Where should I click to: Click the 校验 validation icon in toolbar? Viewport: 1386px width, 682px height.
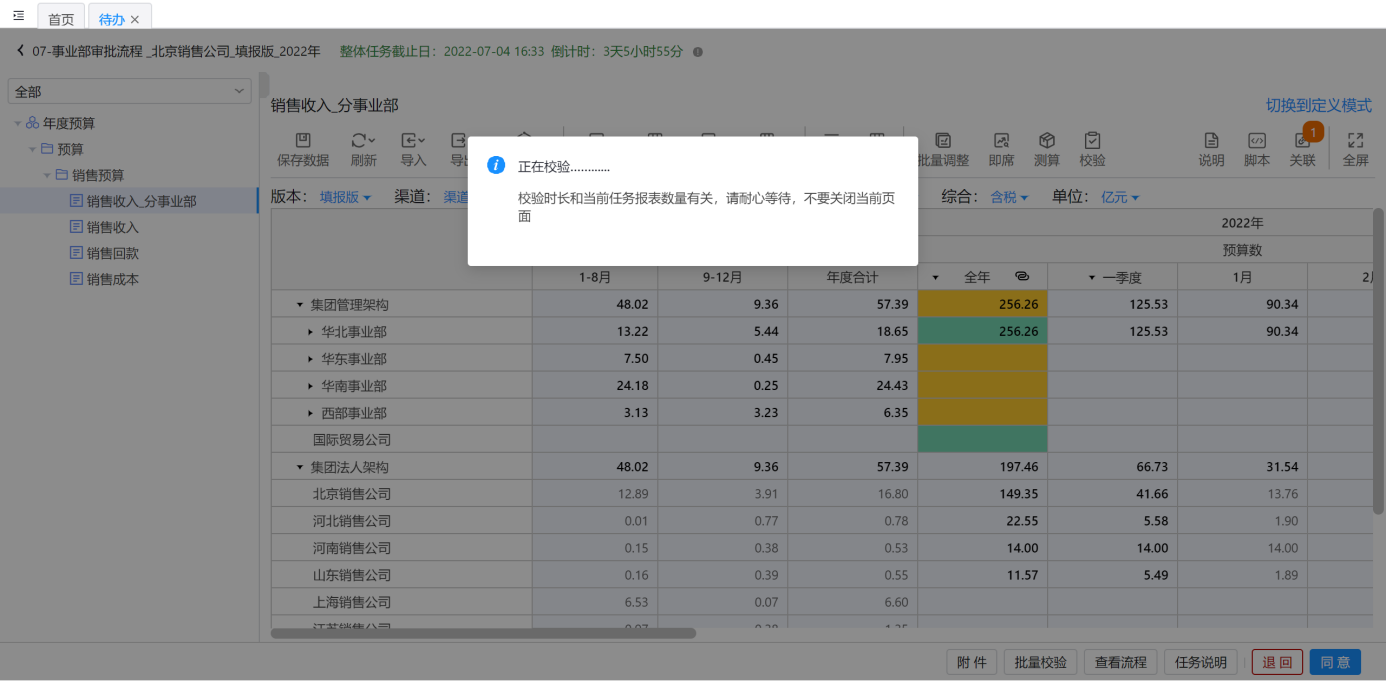[x=1092, y=142]
